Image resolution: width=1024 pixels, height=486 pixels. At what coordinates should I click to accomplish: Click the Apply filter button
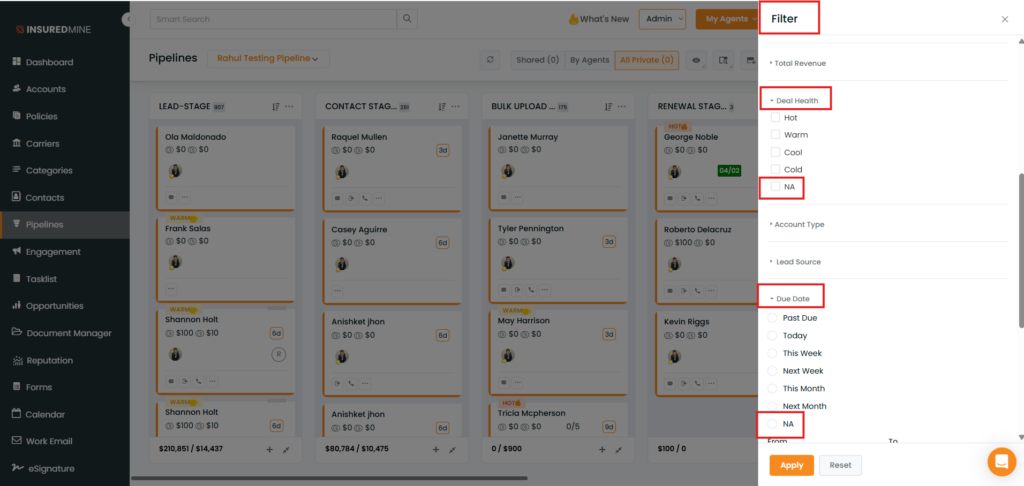[791, 465]
